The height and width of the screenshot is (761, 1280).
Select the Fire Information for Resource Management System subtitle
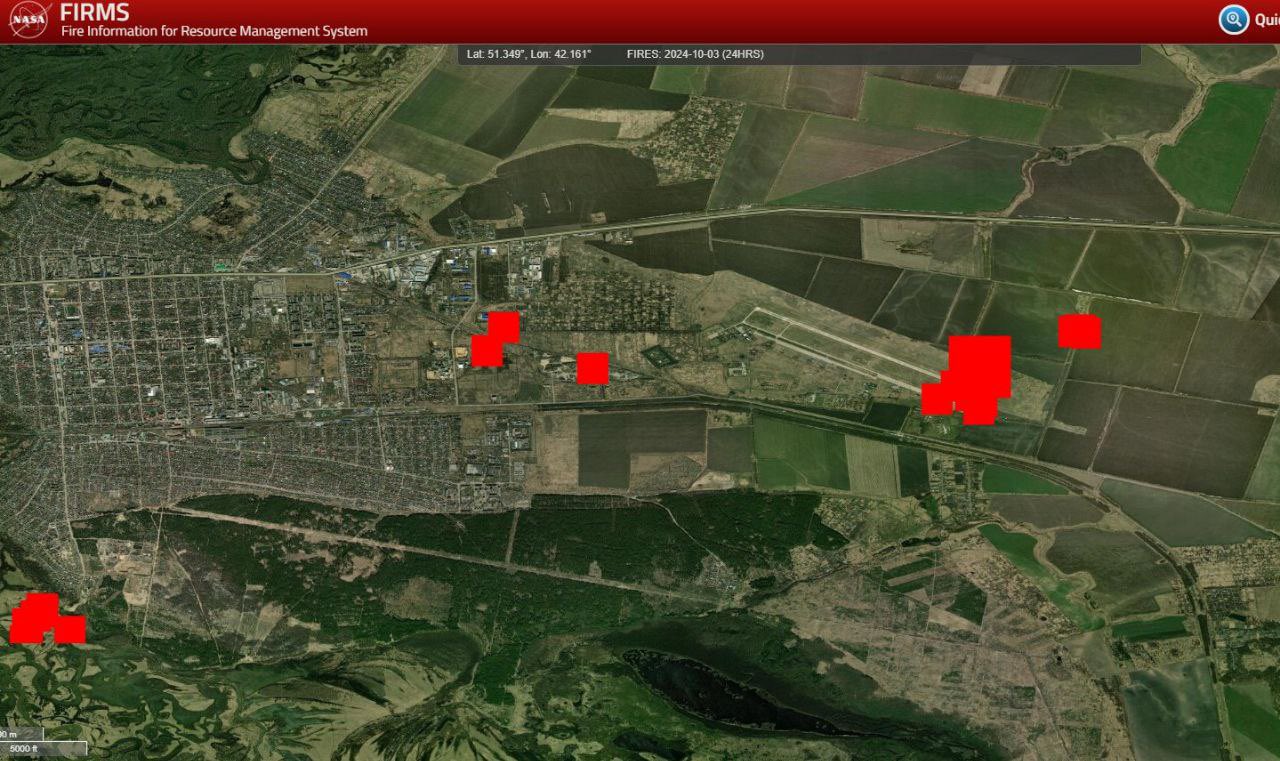pyautogui.click(x=214, y=31)
